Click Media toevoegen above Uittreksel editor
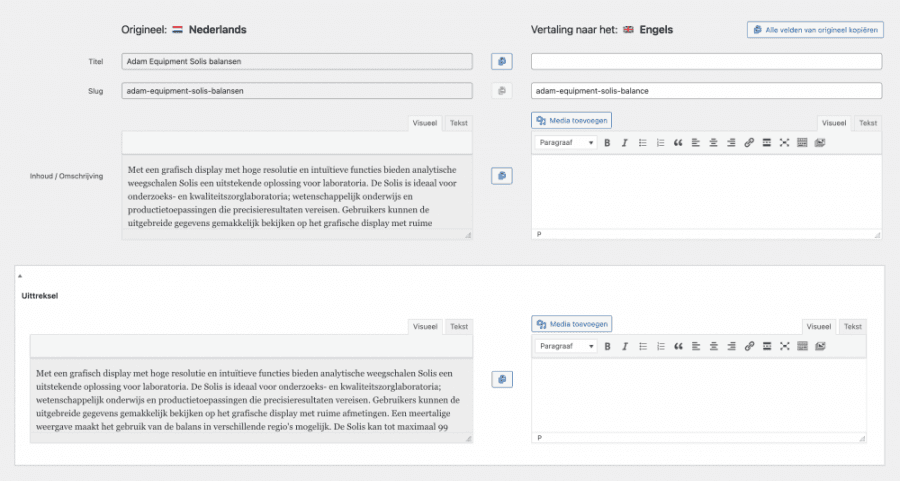This screenshot has width=900, height=481. [572, 324]
